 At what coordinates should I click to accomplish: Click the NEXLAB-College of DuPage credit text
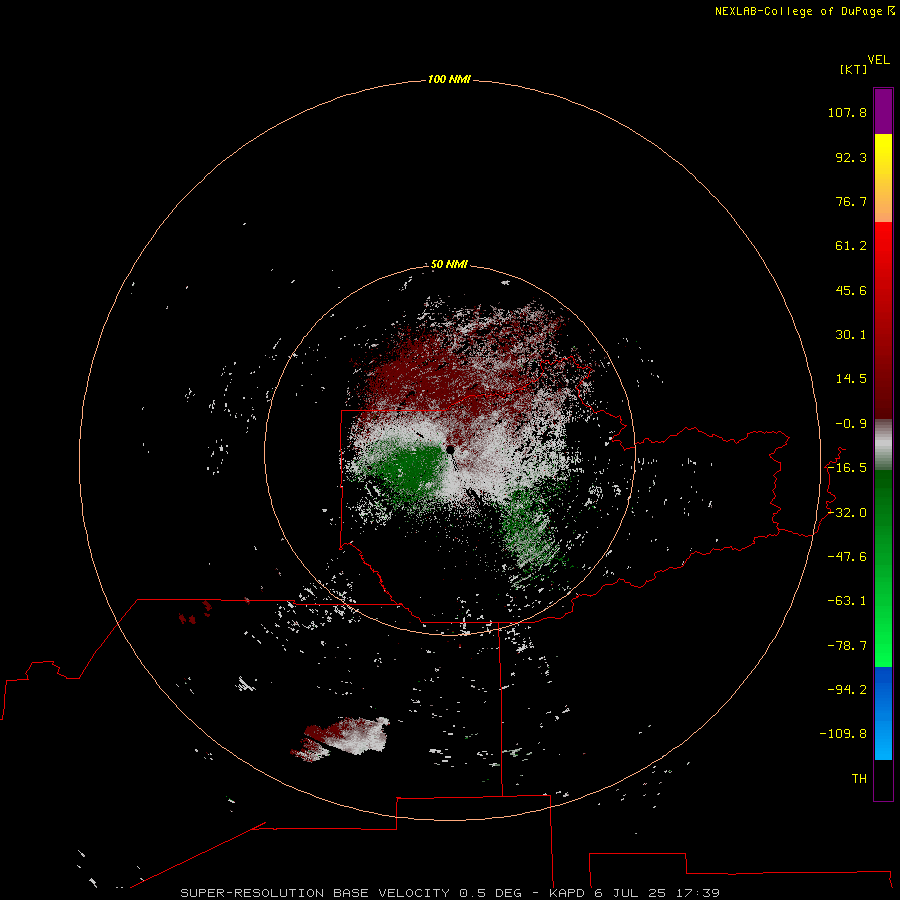(x=804, y=11)
